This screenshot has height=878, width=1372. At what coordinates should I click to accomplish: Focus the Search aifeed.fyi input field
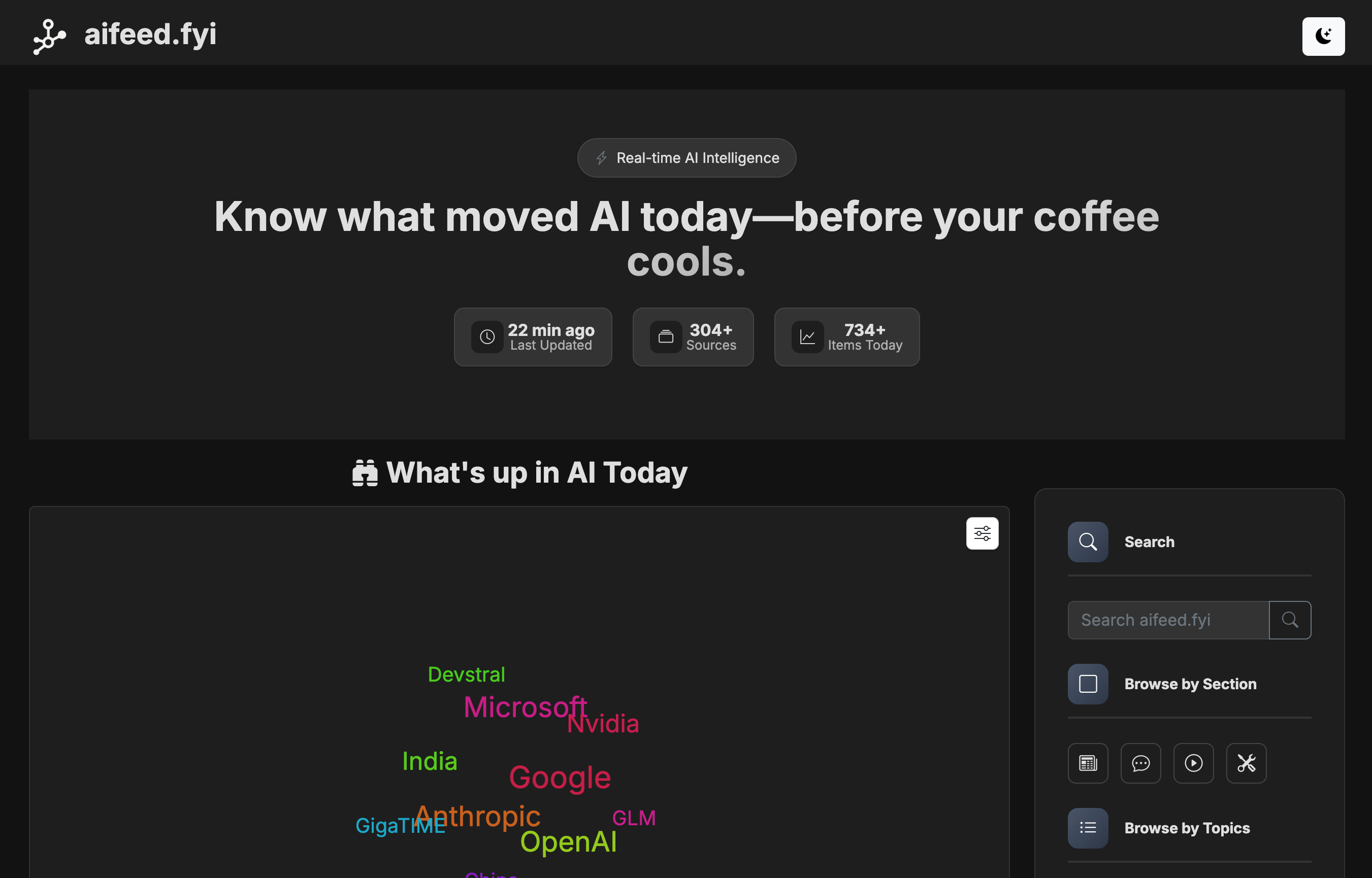tap(1168, 620)
